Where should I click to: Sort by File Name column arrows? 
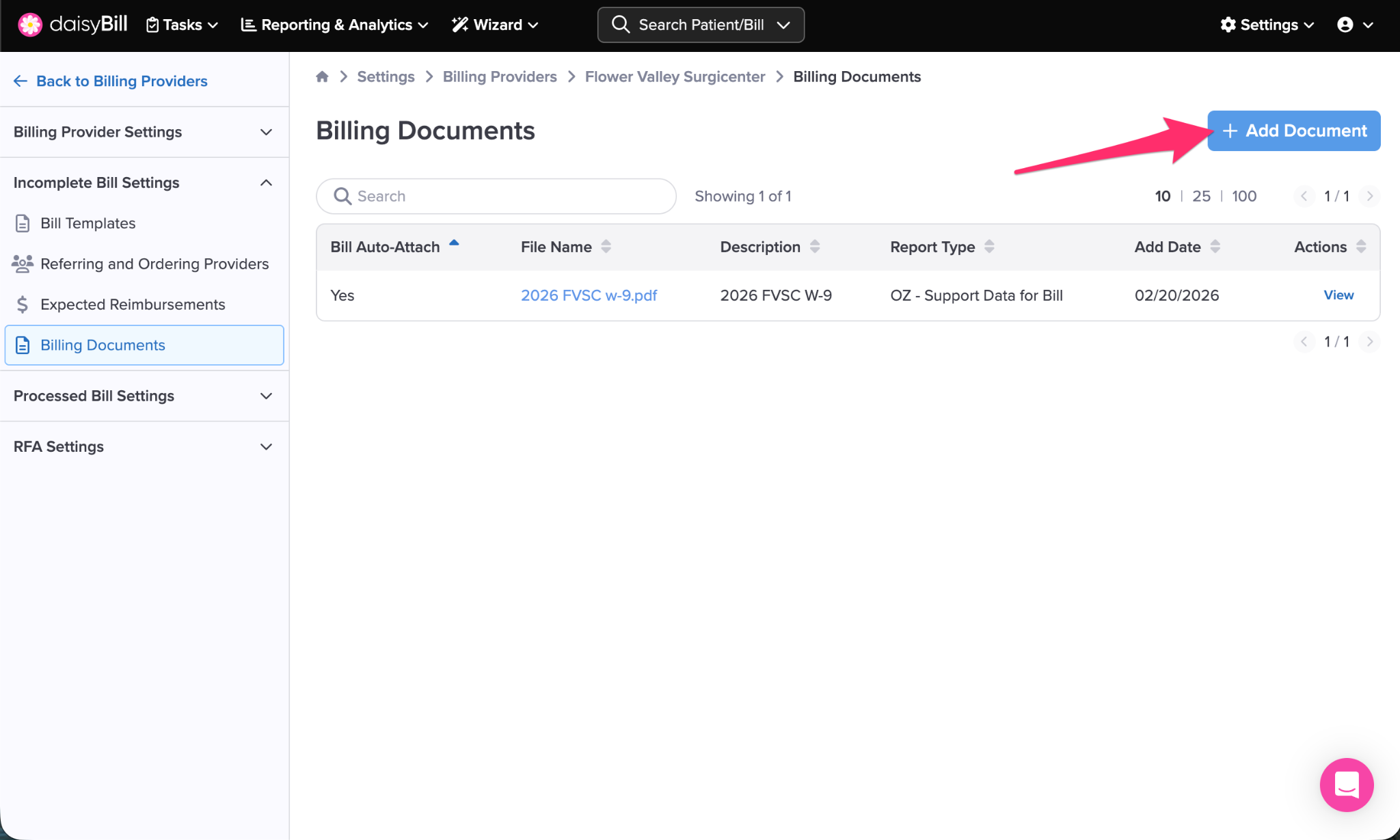[x=606, y=247]
